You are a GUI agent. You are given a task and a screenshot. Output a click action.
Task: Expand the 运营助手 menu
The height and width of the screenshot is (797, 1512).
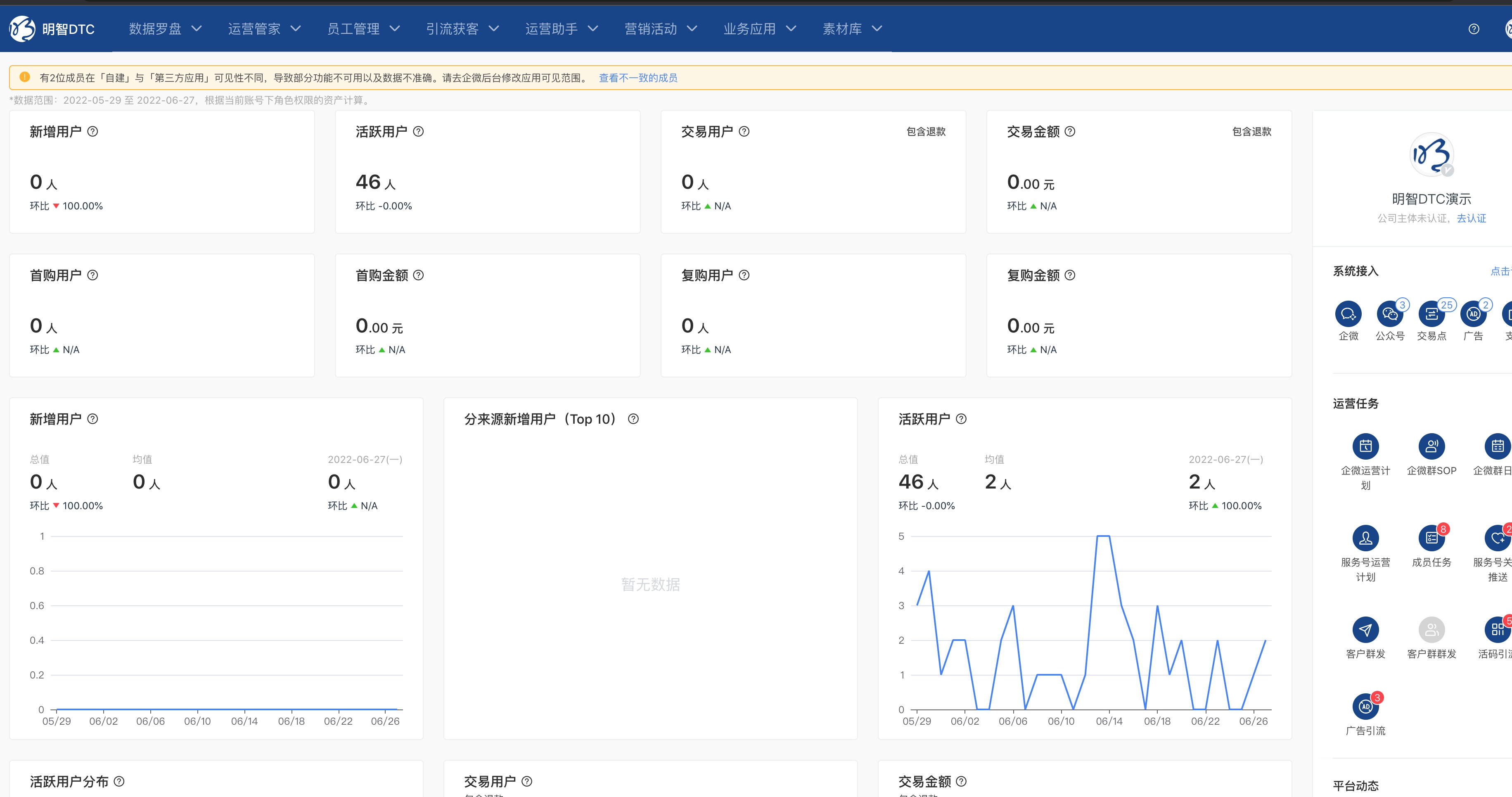(x=562, y=29)
